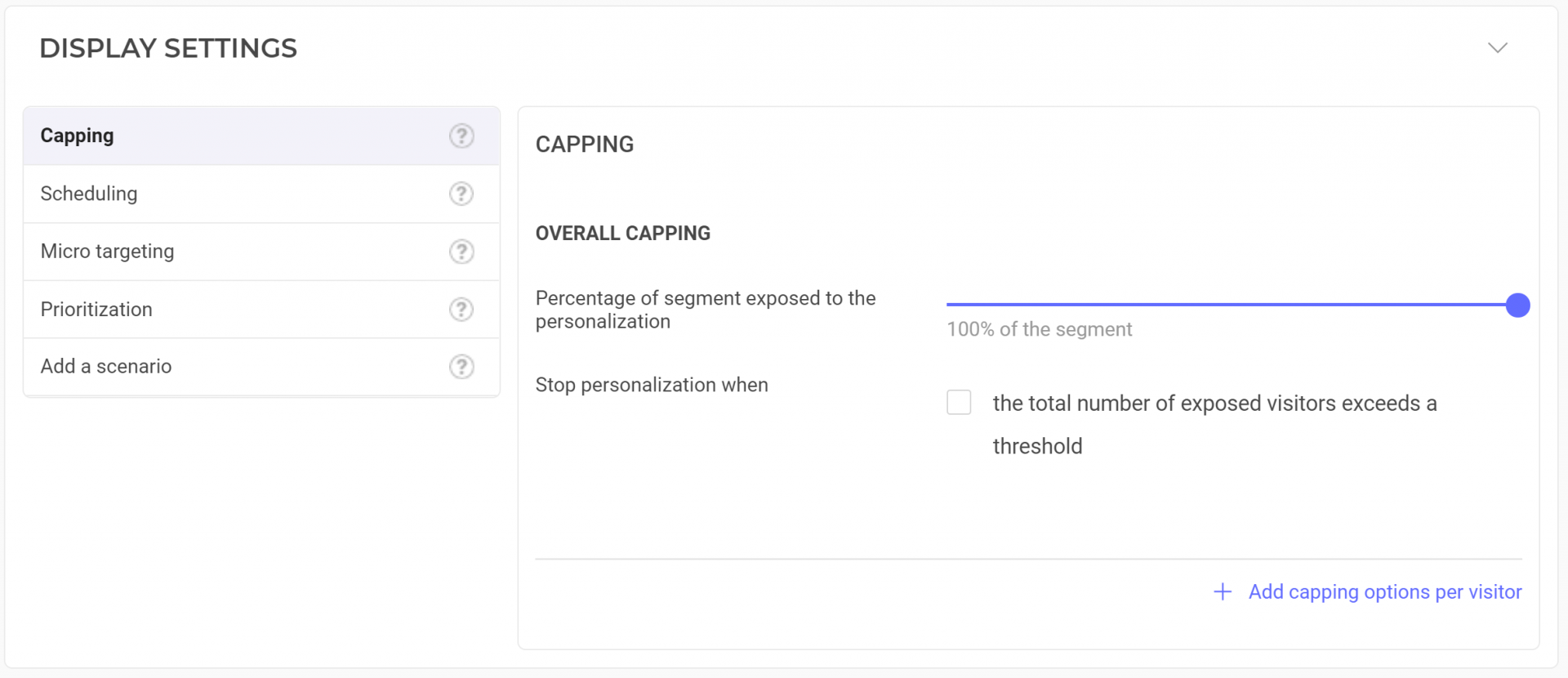Add capping options per visitor link
This screenshot has height=678, width=1568.
click(x=1385, y=592)
